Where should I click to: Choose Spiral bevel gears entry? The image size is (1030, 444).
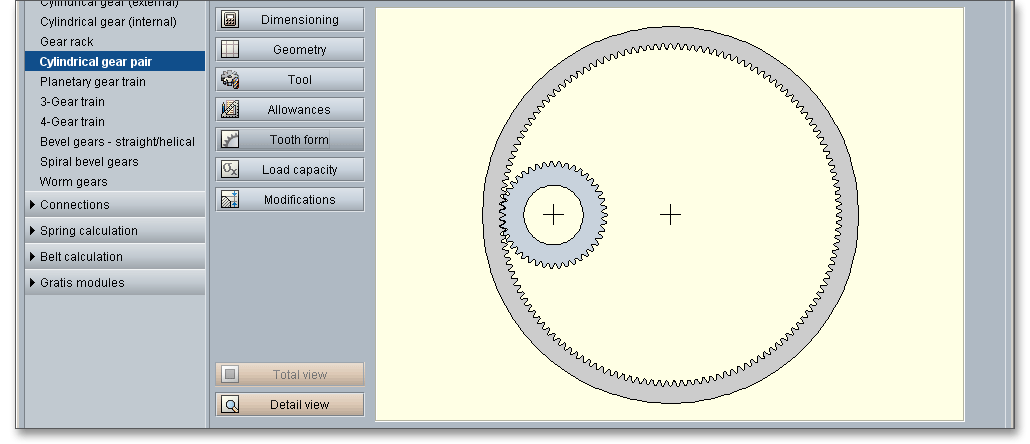(x=89, y=162)
